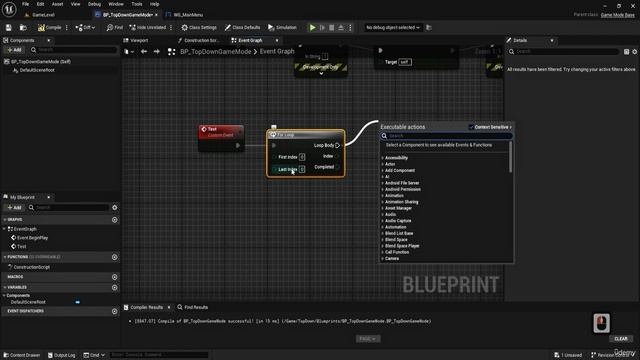This screenshot has width=640, height=360.
Task: Navigate forward in graph history
Action: [157, 51]
